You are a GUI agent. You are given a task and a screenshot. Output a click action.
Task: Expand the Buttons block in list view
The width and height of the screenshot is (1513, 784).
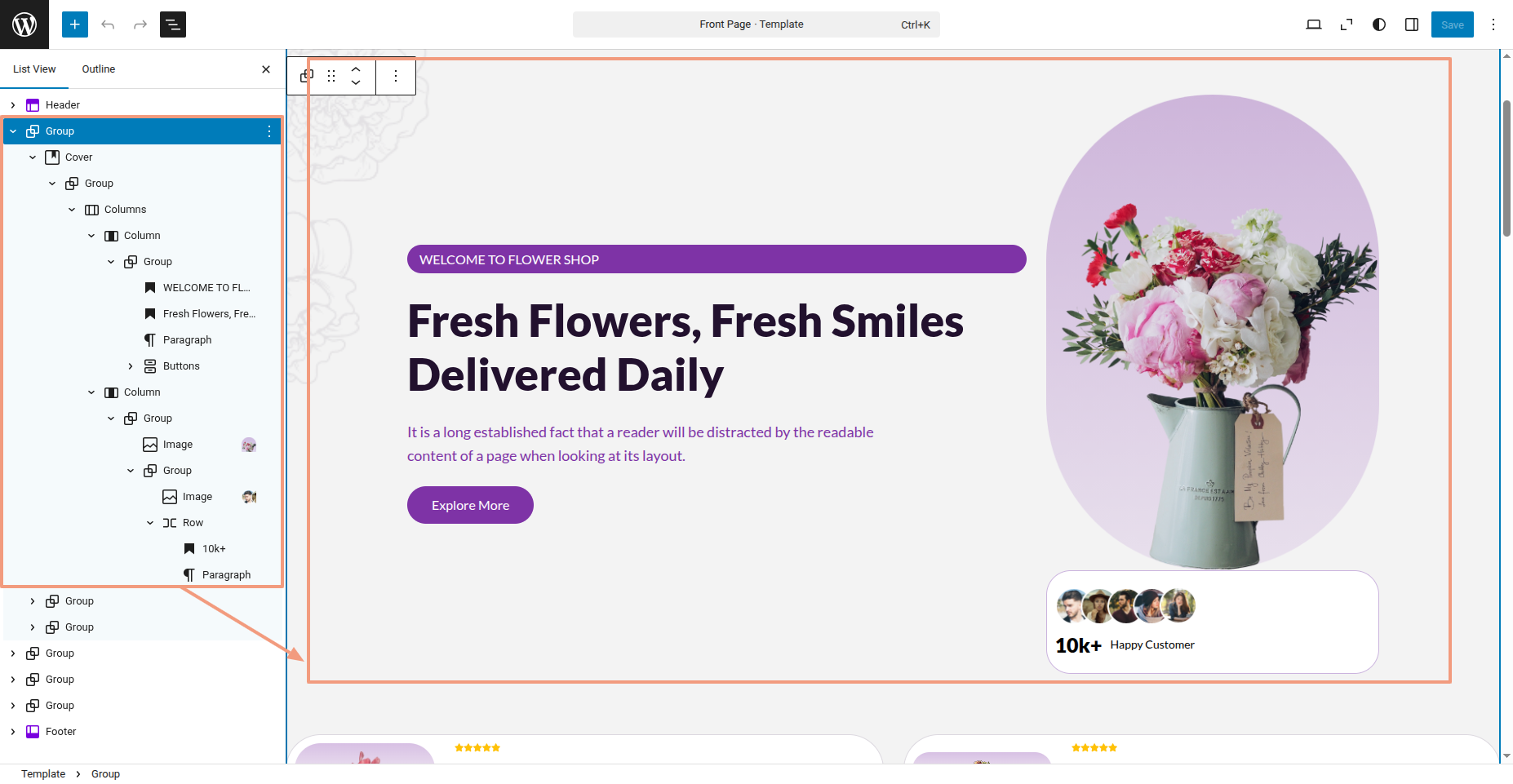[x=131, y=366]
